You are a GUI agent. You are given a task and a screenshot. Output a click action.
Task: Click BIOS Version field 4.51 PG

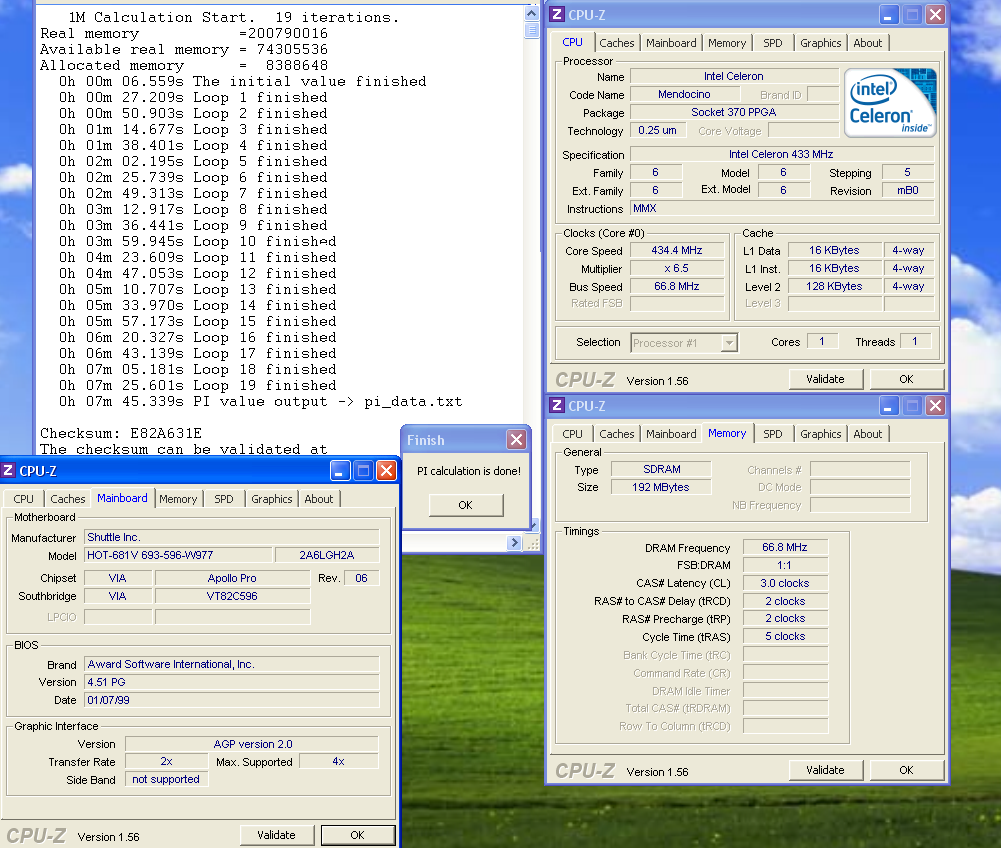click(x=232, y=683)
